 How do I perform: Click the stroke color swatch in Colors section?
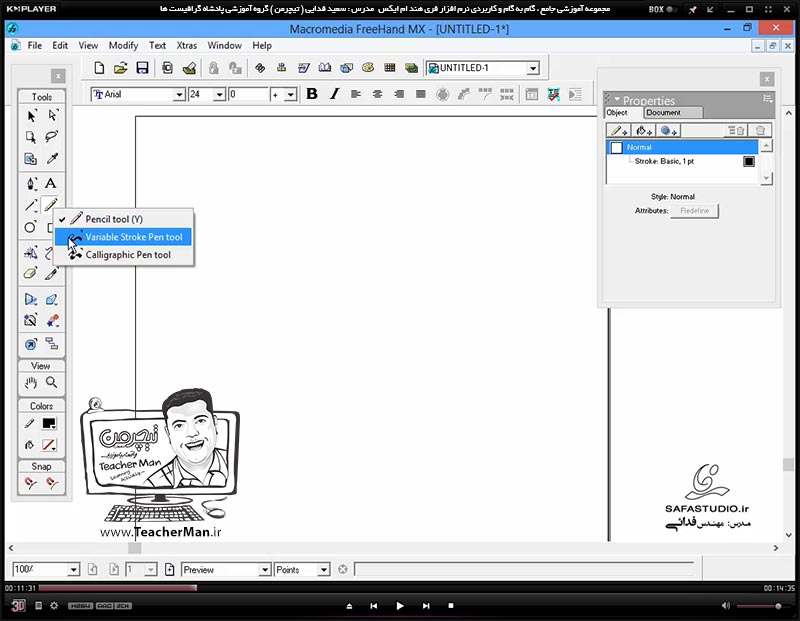coord(49,424)
